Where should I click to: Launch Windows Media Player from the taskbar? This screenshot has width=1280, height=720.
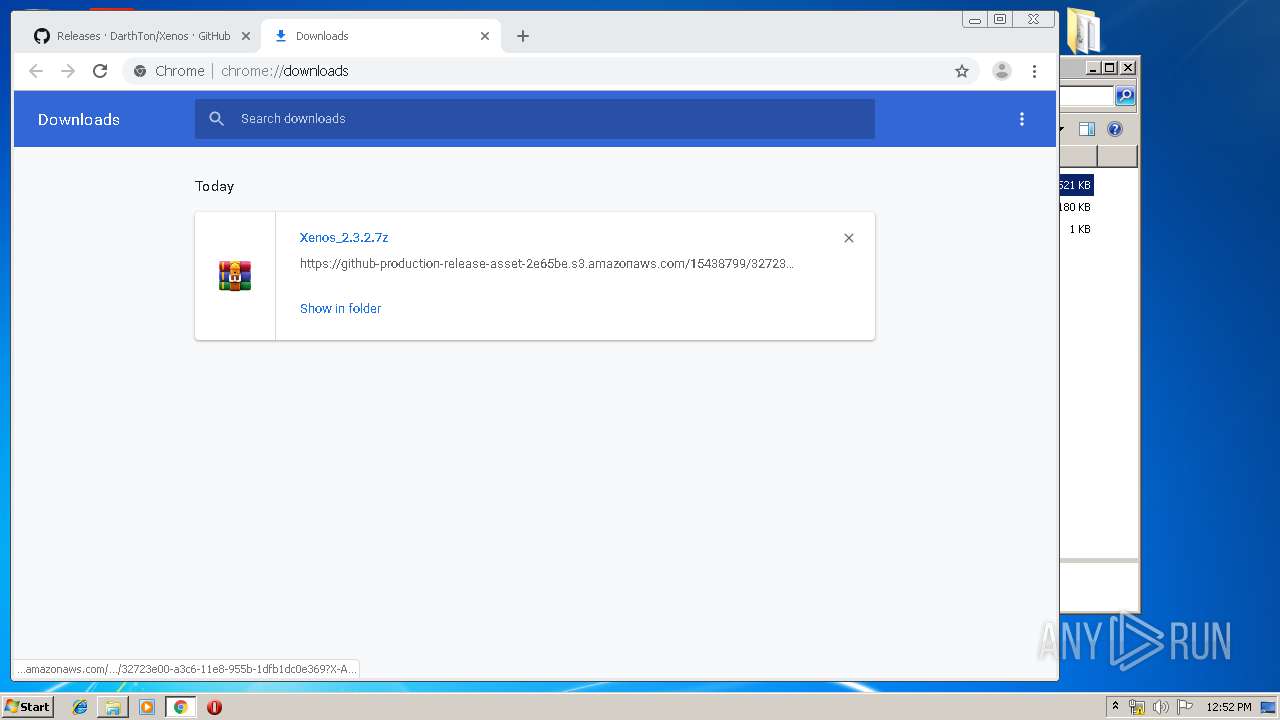[x=147, y=707]
